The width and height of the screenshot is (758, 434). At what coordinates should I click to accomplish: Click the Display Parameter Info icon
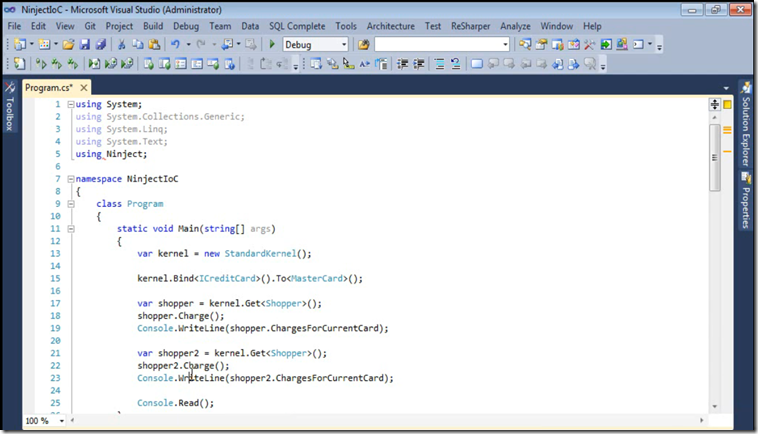[332, 64]
